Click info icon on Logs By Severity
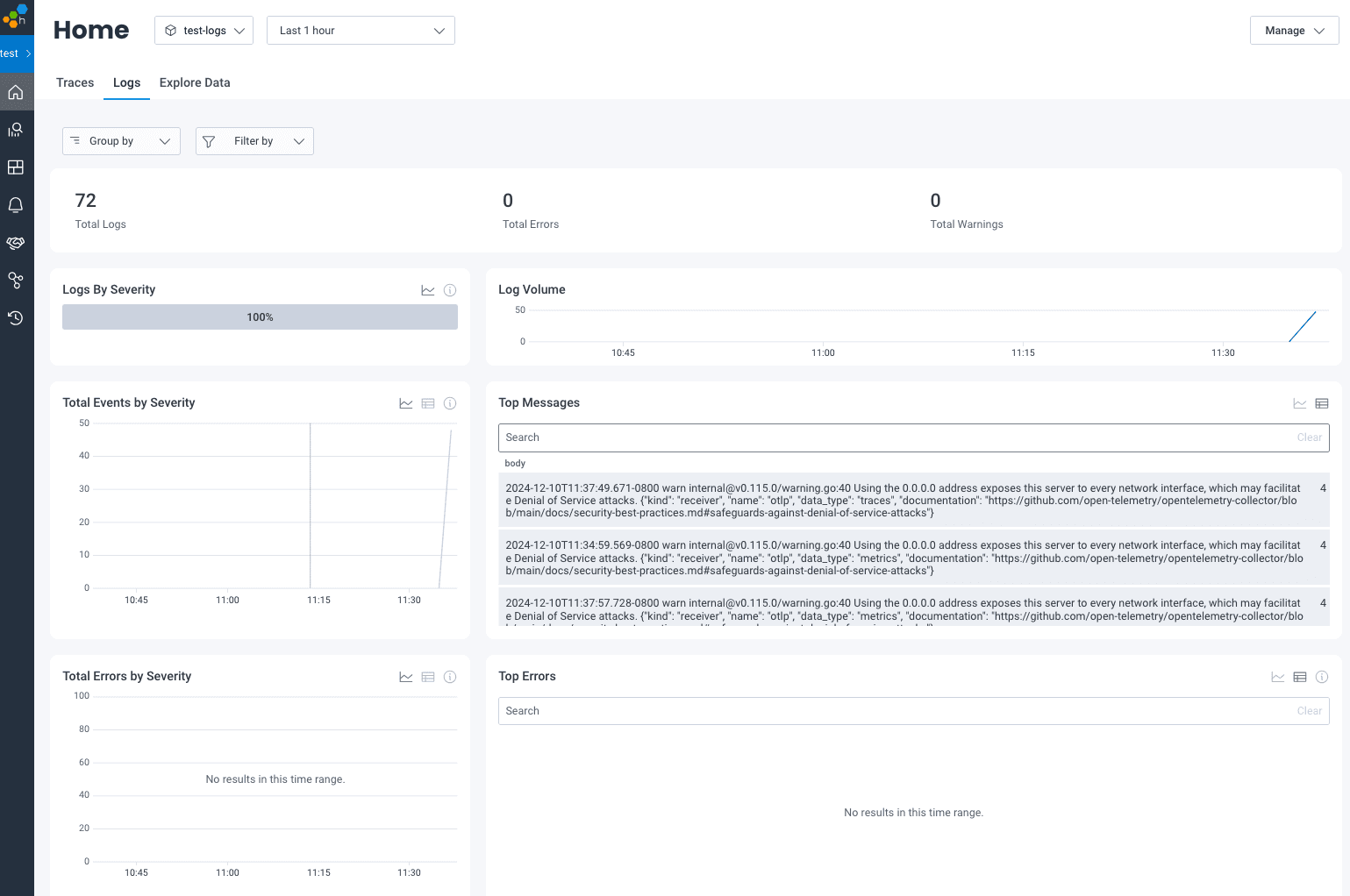Screen dimensions: 1350x896 (450, 290)
